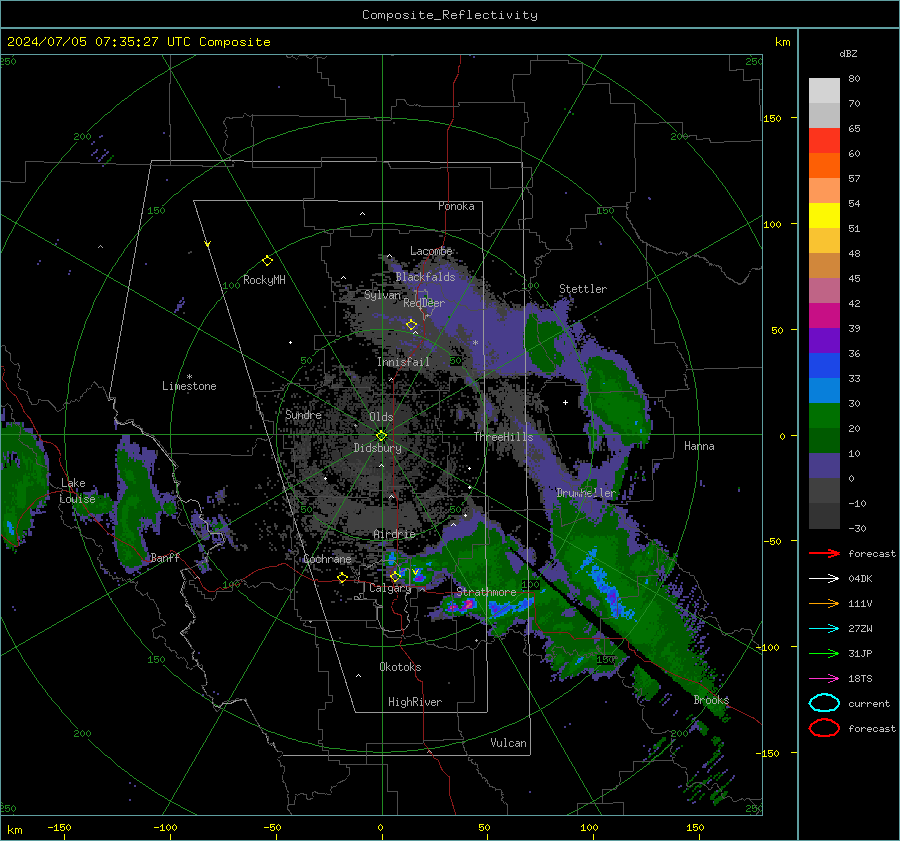Click the magenta 18TS arrow icon
This screenshot has height=841, width=900.
click(824, 679)
